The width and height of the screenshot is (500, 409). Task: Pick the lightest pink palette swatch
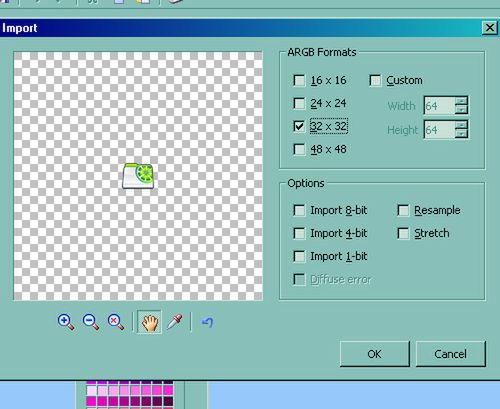[x=92, y=390]
